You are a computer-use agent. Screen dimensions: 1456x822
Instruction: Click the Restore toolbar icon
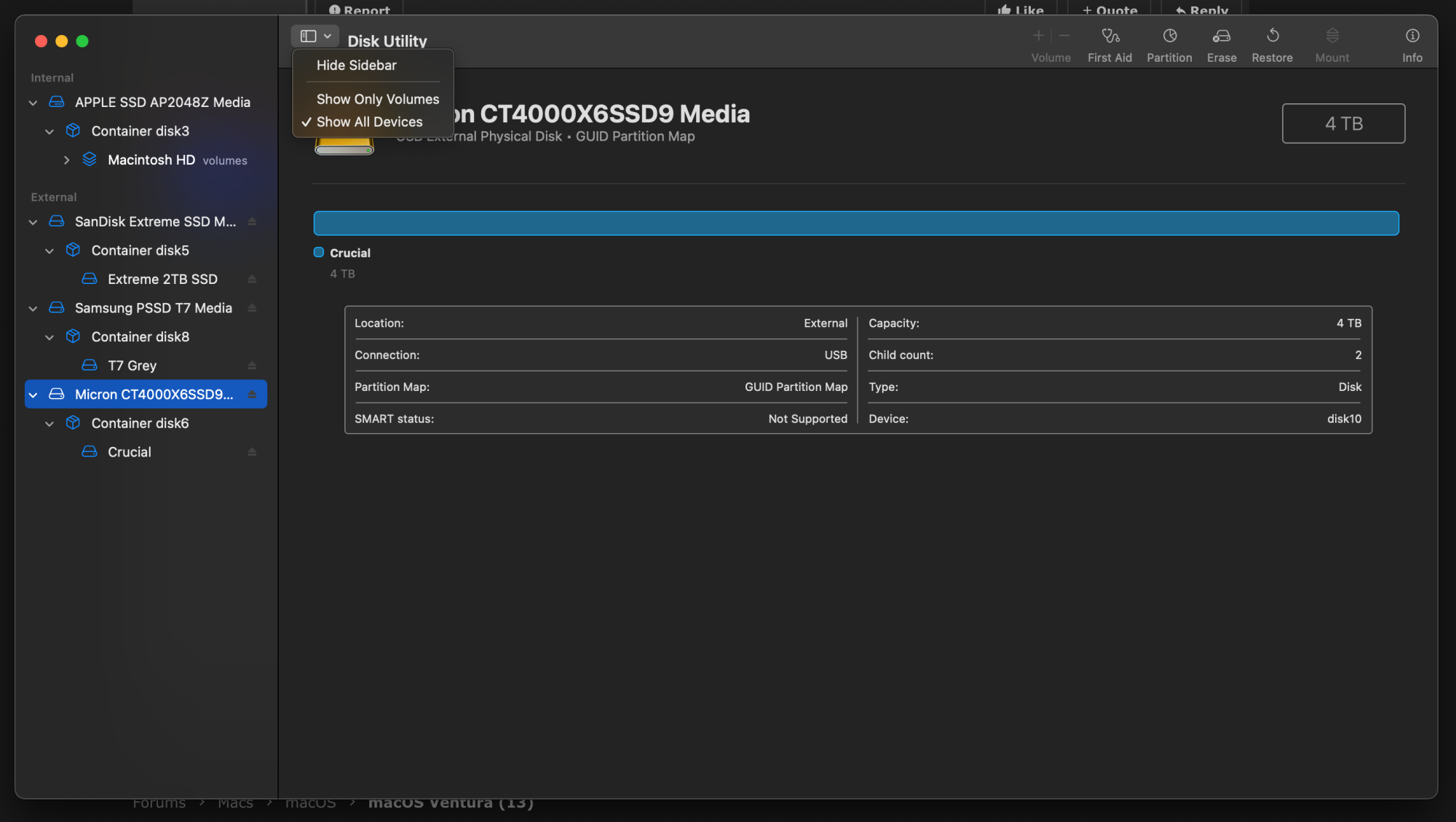coord(1272,36)
